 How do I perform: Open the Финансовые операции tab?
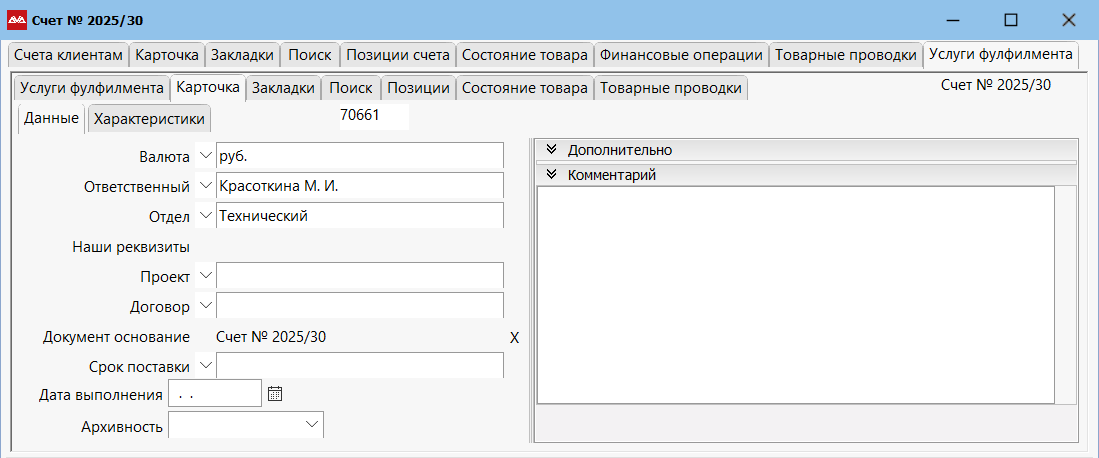pyautogui.click(x=681, y=55)
